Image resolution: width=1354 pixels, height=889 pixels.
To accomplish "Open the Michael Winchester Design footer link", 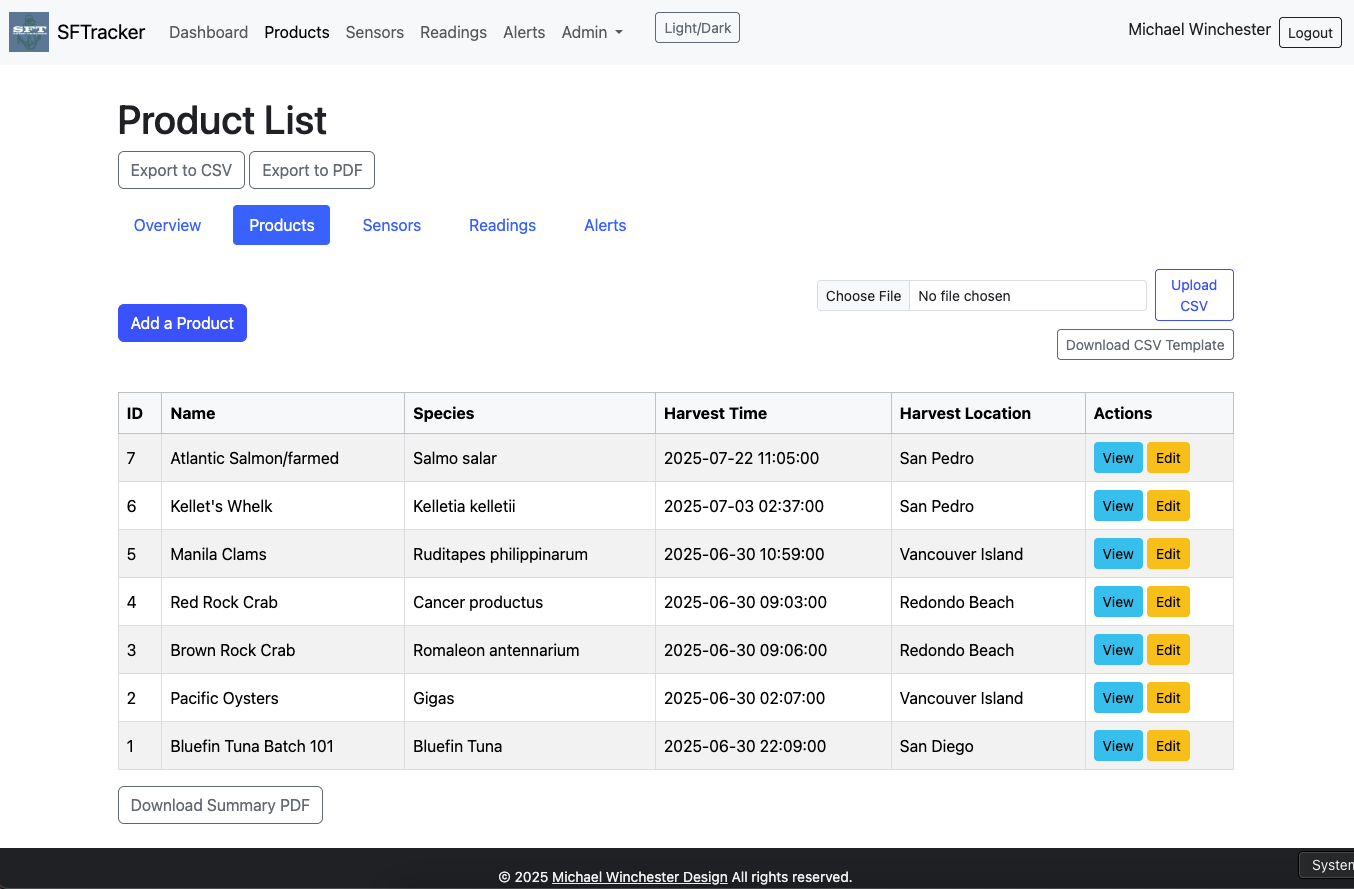I will pos(640,877).
